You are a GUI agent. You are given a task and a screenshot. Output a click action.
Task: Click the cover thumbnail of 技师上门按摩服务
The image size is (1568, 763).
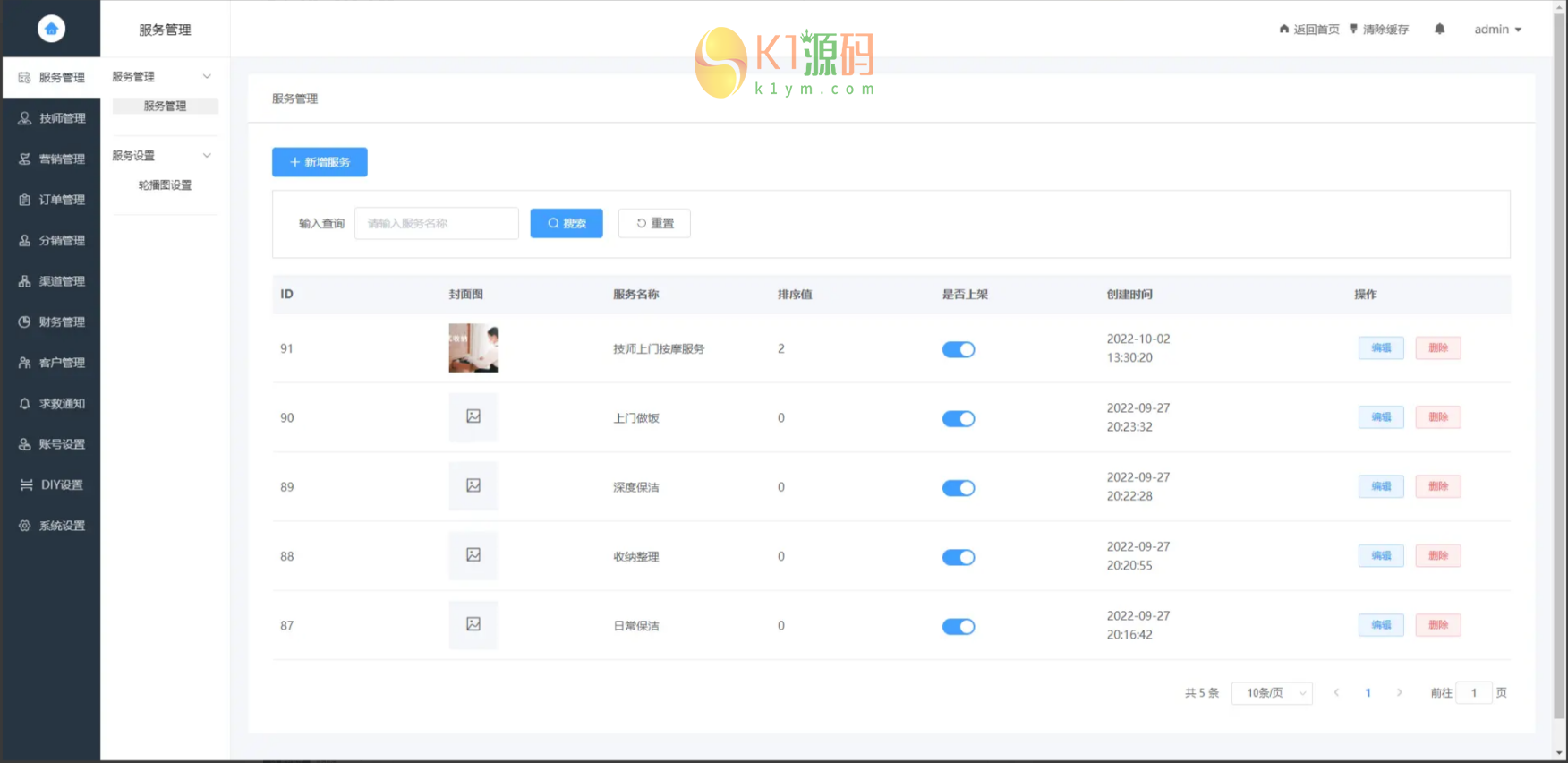click(x=473, y=348)
